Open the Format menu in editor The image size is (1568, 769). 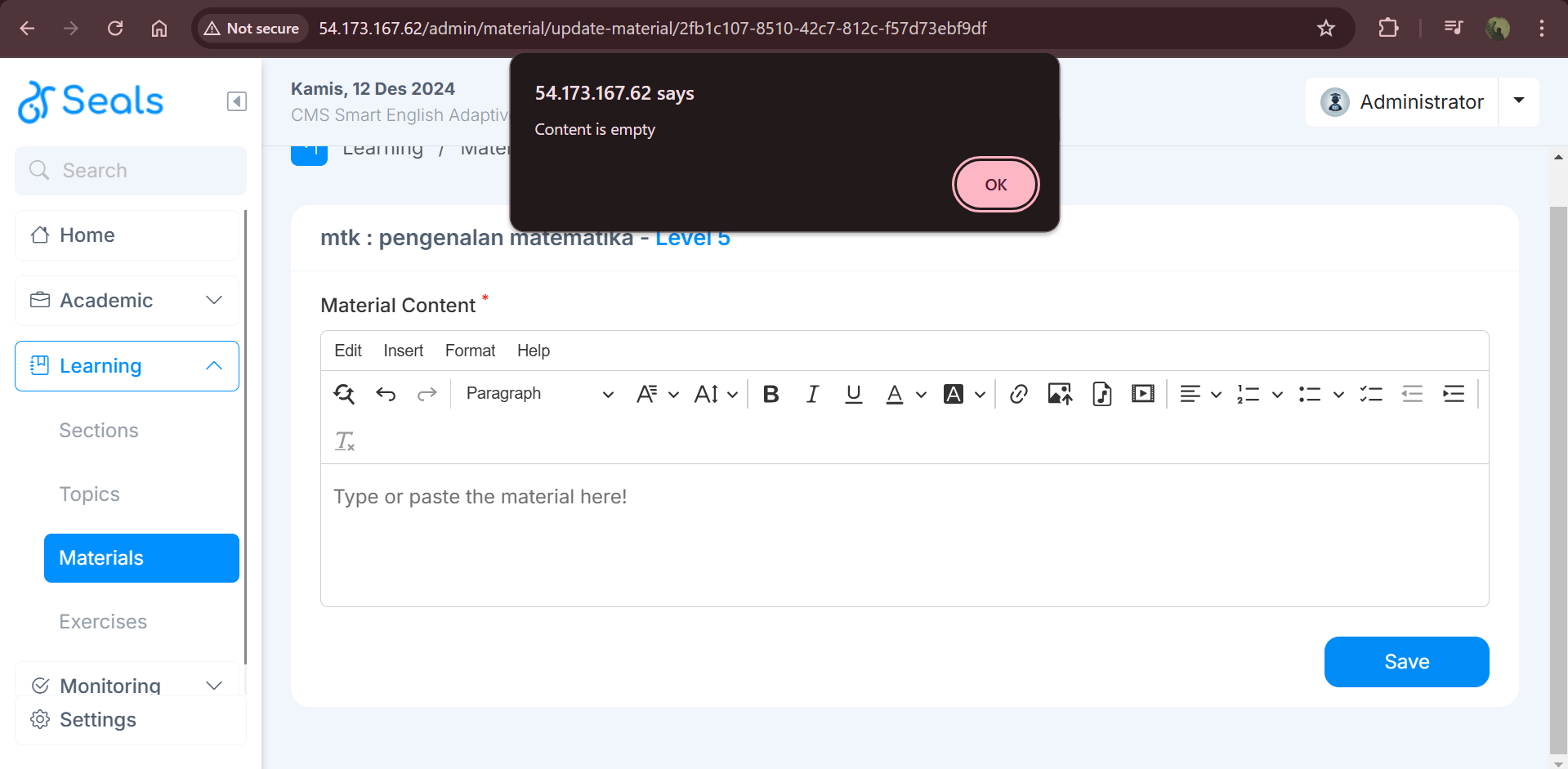[470, 351]
